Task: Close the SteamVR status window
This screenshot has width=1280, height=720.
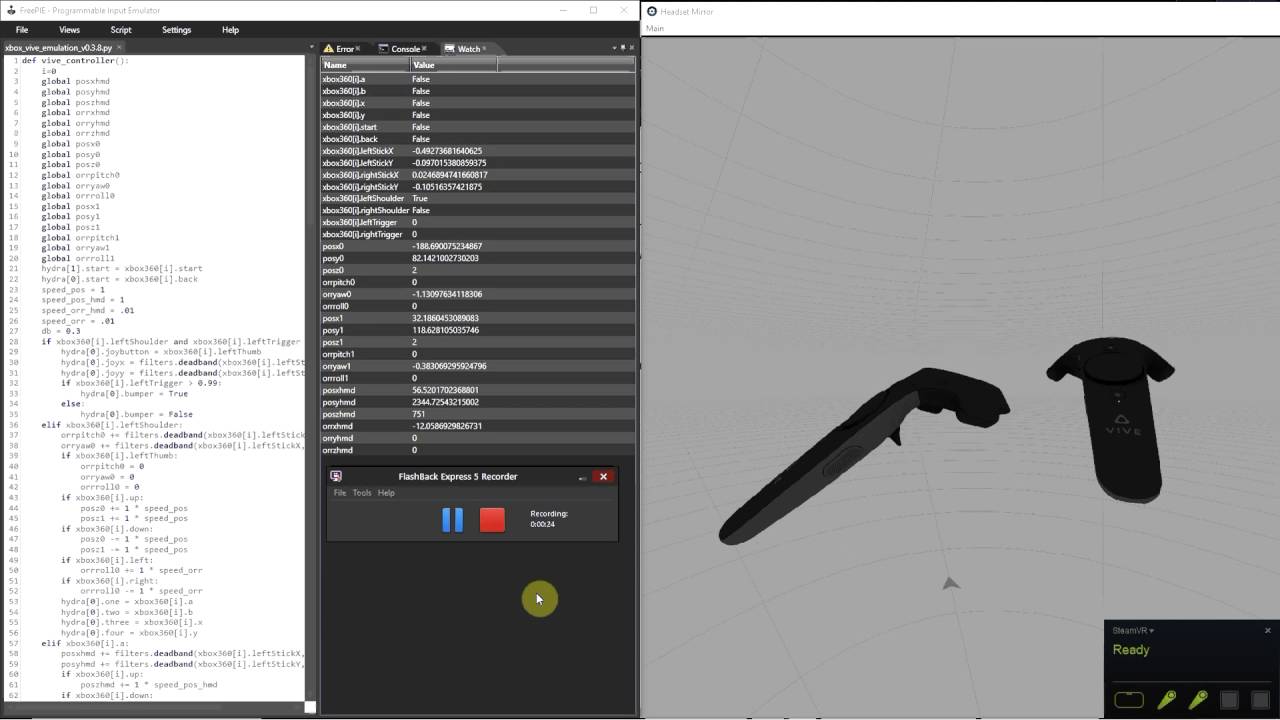Action: pyautogui.click(x=1268, y=630)
